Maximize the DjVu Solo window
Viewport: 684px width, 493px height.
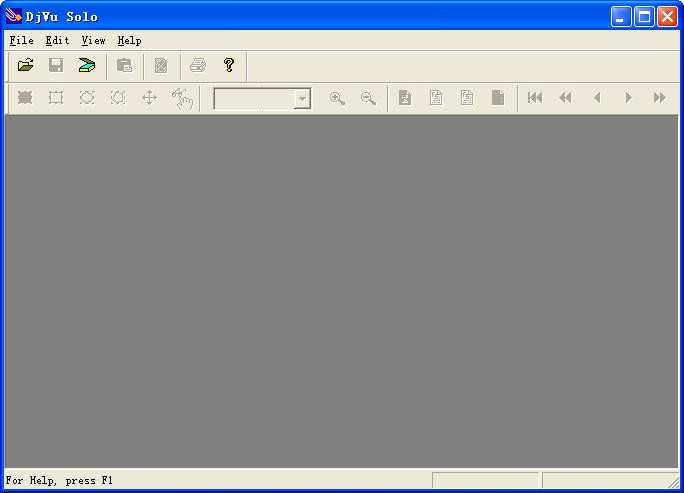[644, 17]
